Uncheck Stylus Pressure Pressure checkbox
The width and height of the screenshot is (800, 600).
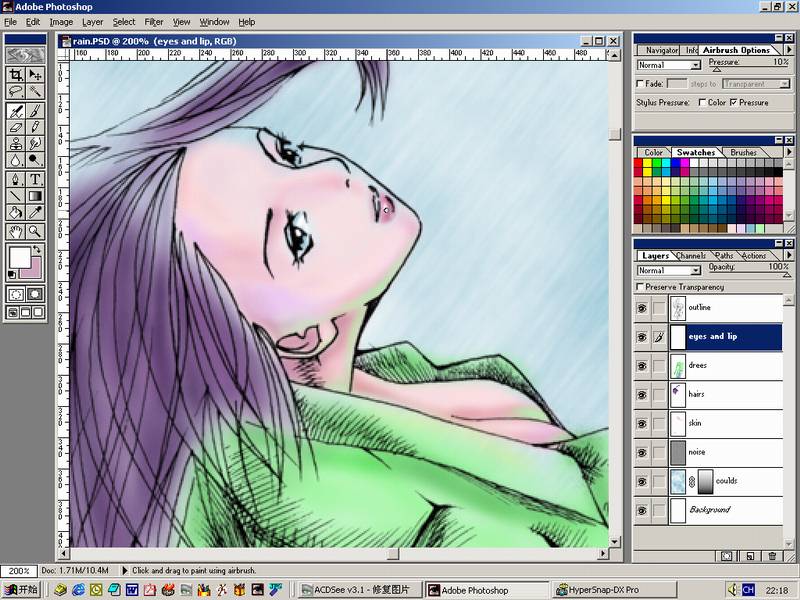pos(734,103)
